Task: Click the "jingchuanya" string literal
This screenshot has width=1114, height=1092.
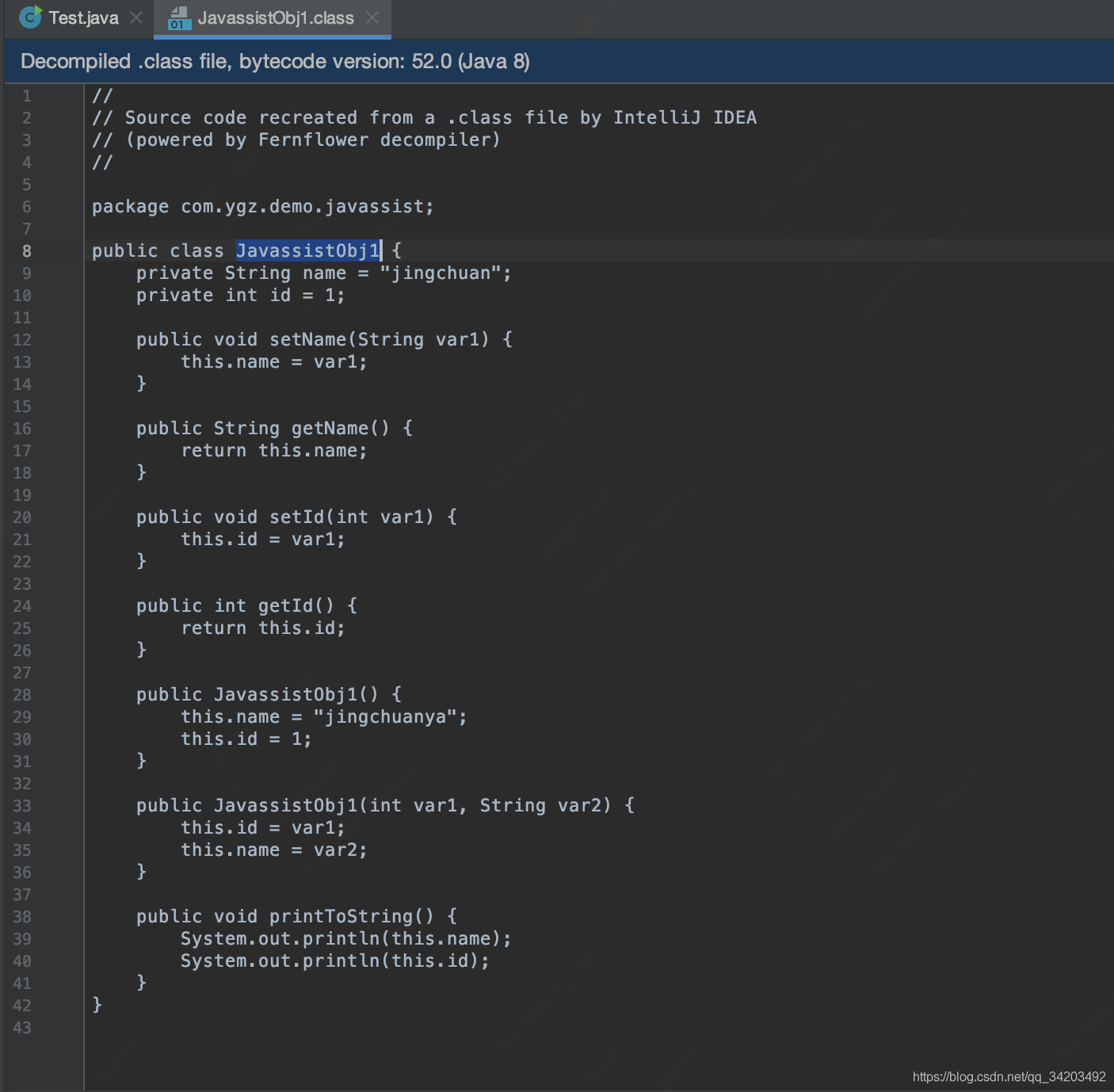Action: tap(385, 717)
